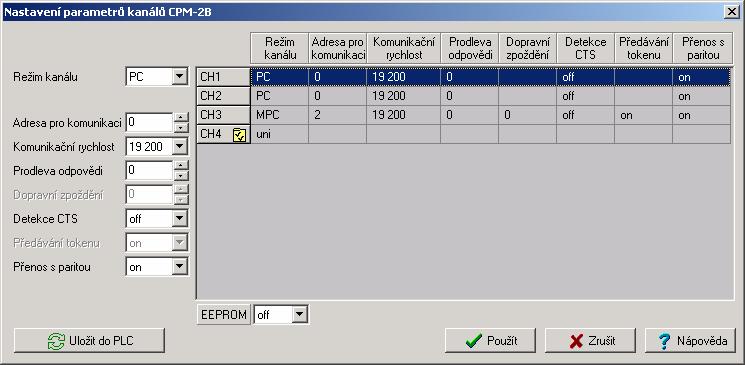
Task: Select PC mode cell in CH2 row
Action: (x=280, y=96)
